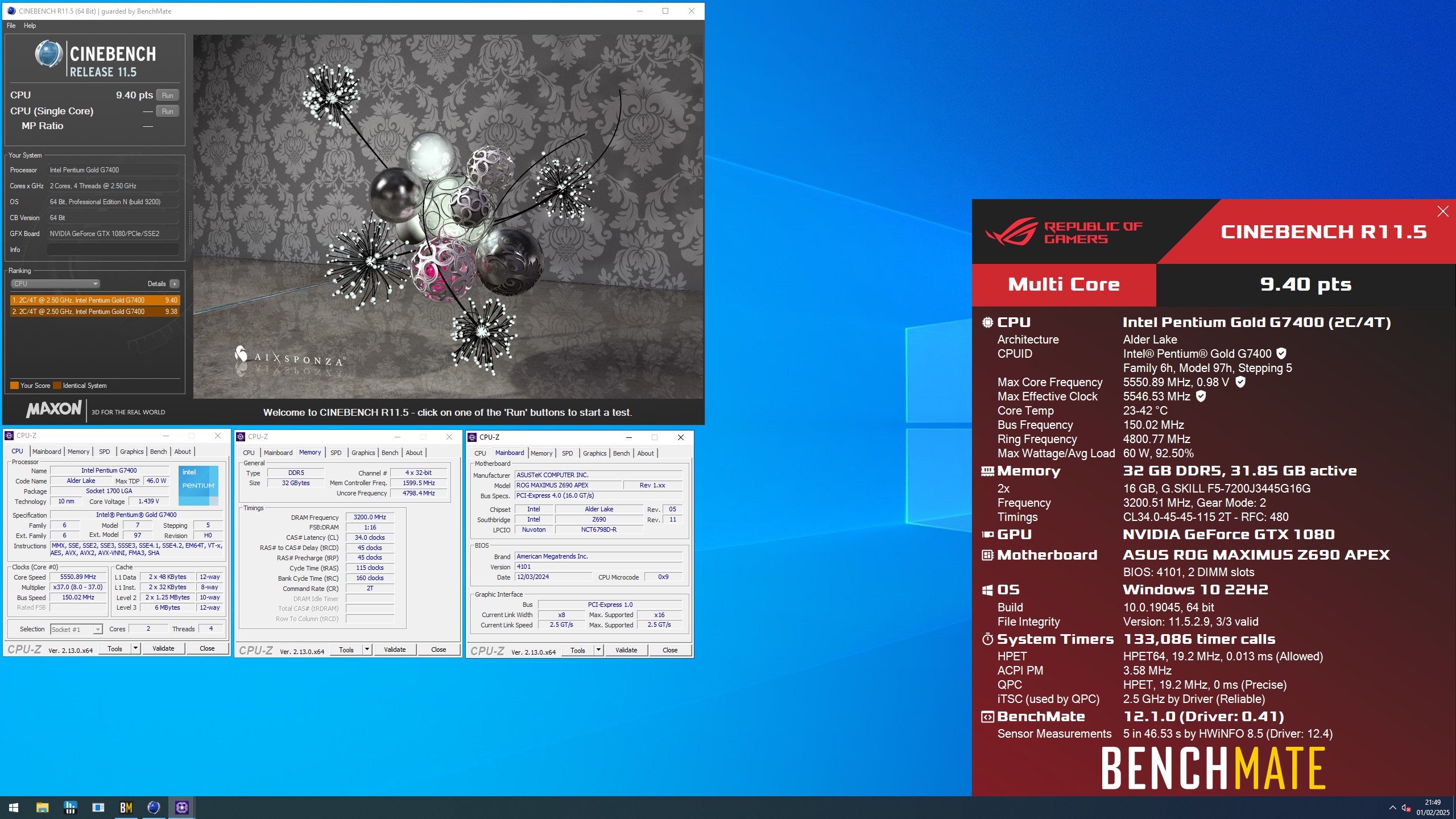Click the Republic of Gamers logo
Image resolution: width=1456 pixels, height=819 pixels.
[1064, 232]
